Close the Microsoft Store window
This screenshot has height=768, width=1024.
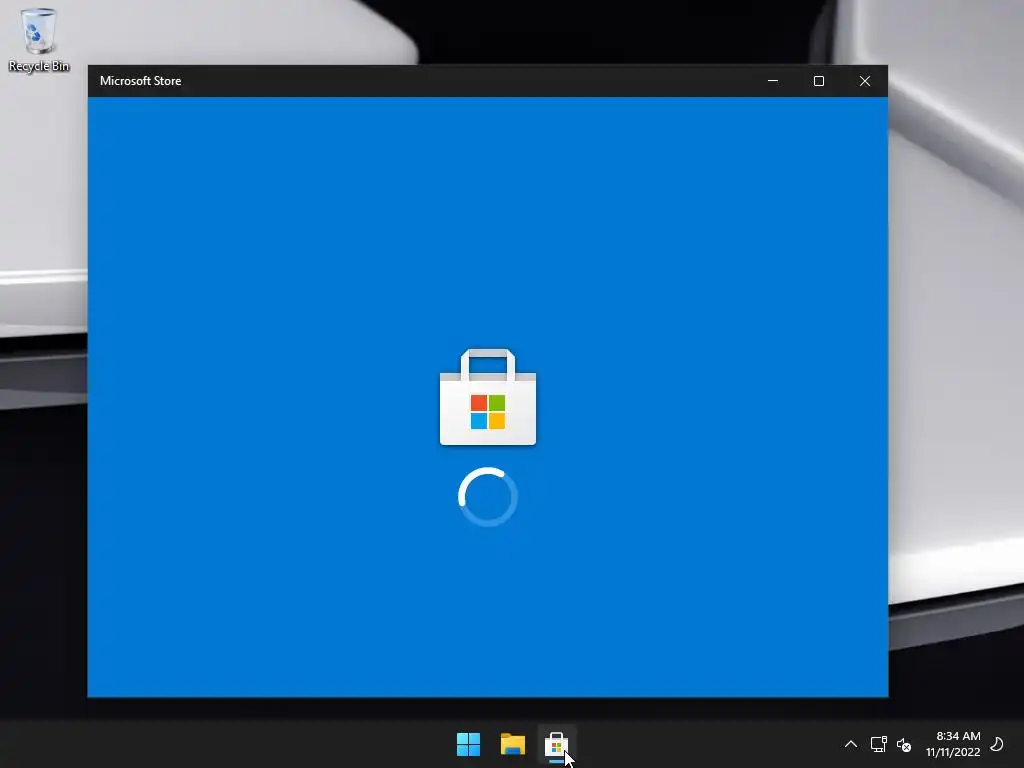[x=865, y=81]
